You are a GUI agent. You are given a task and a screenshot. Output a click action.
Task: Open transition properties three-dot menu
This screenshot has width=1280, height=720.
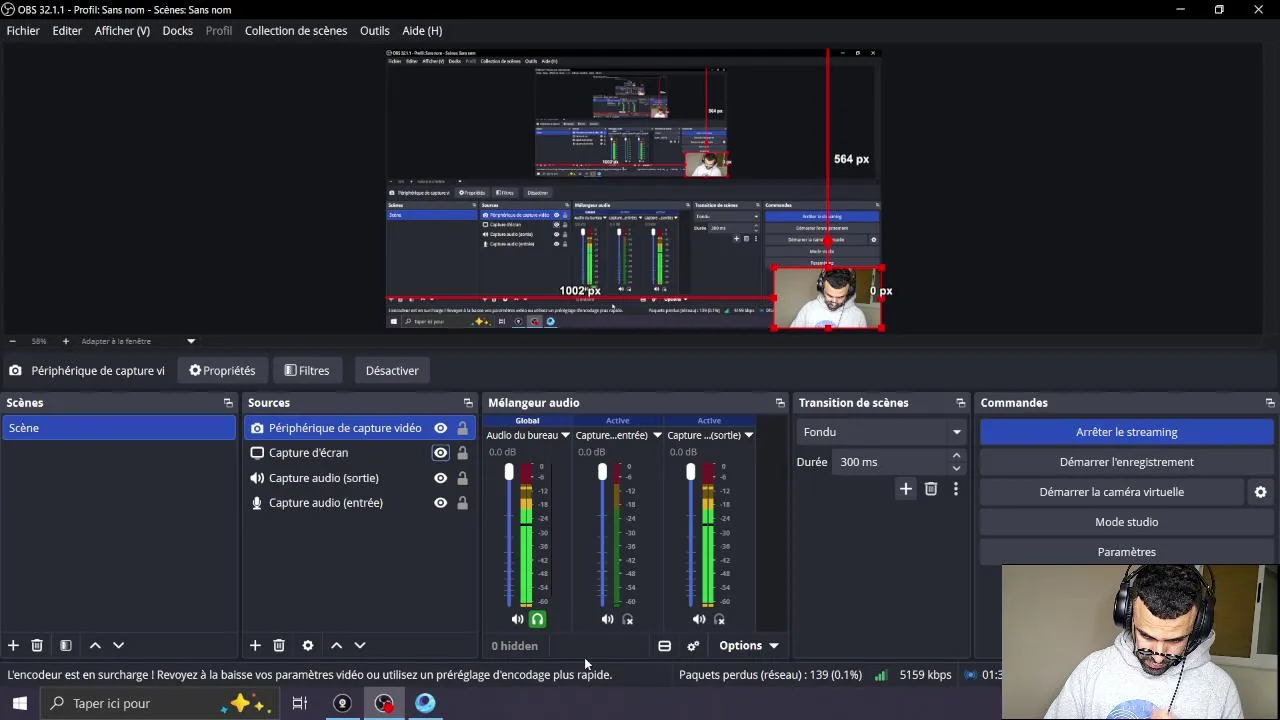coord(956,489)
